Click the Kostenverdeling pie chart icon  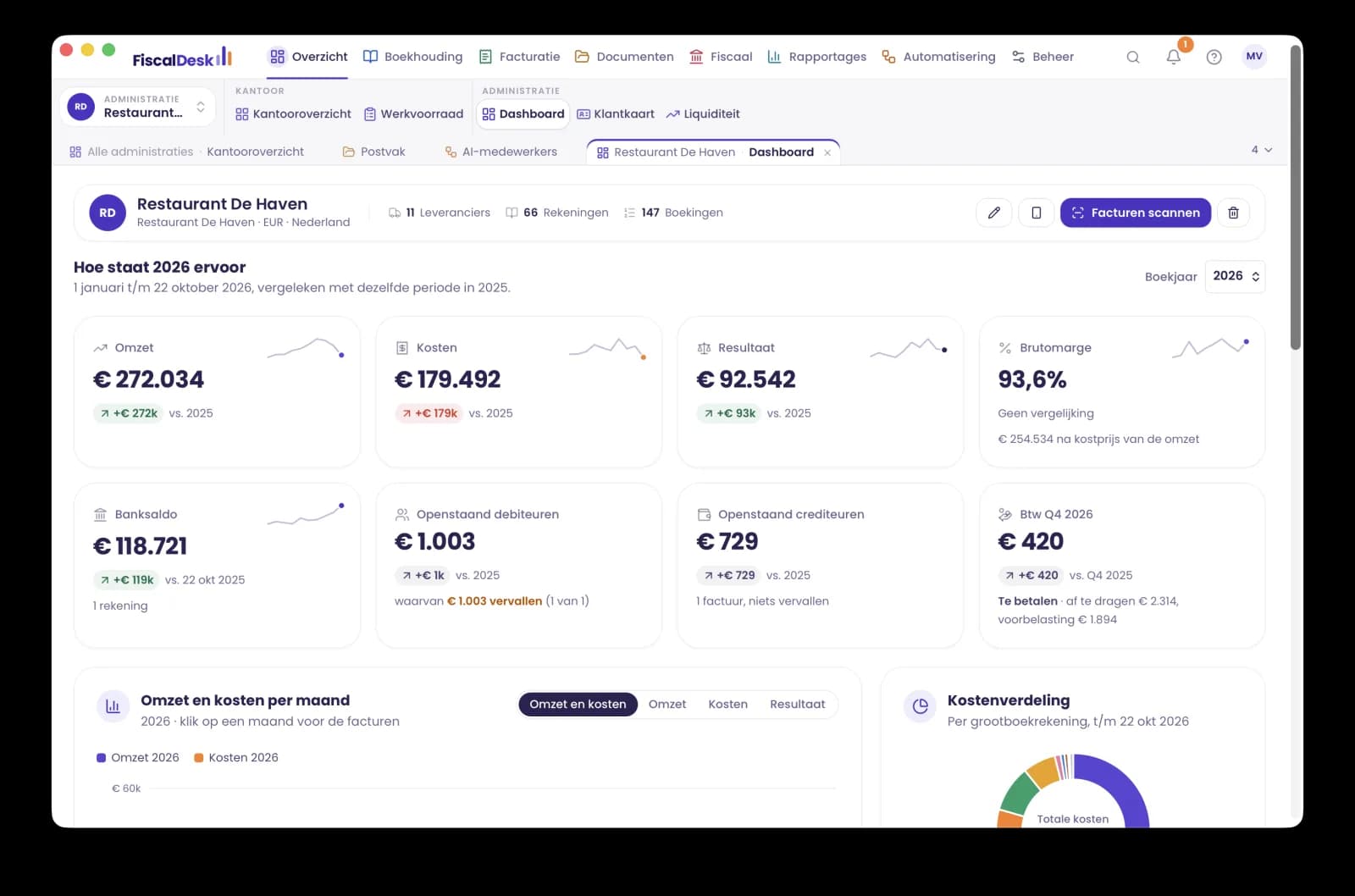click(920, 706)
